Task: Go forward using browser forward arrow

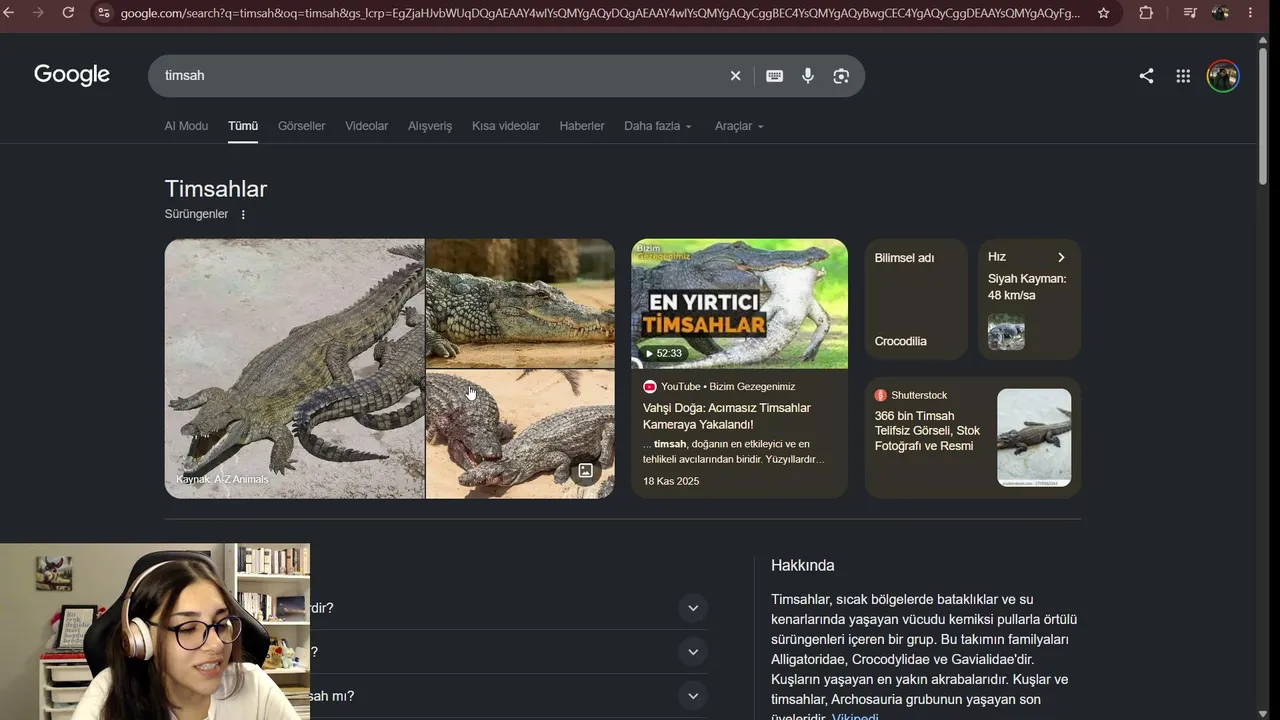Action: pos(38,13)
